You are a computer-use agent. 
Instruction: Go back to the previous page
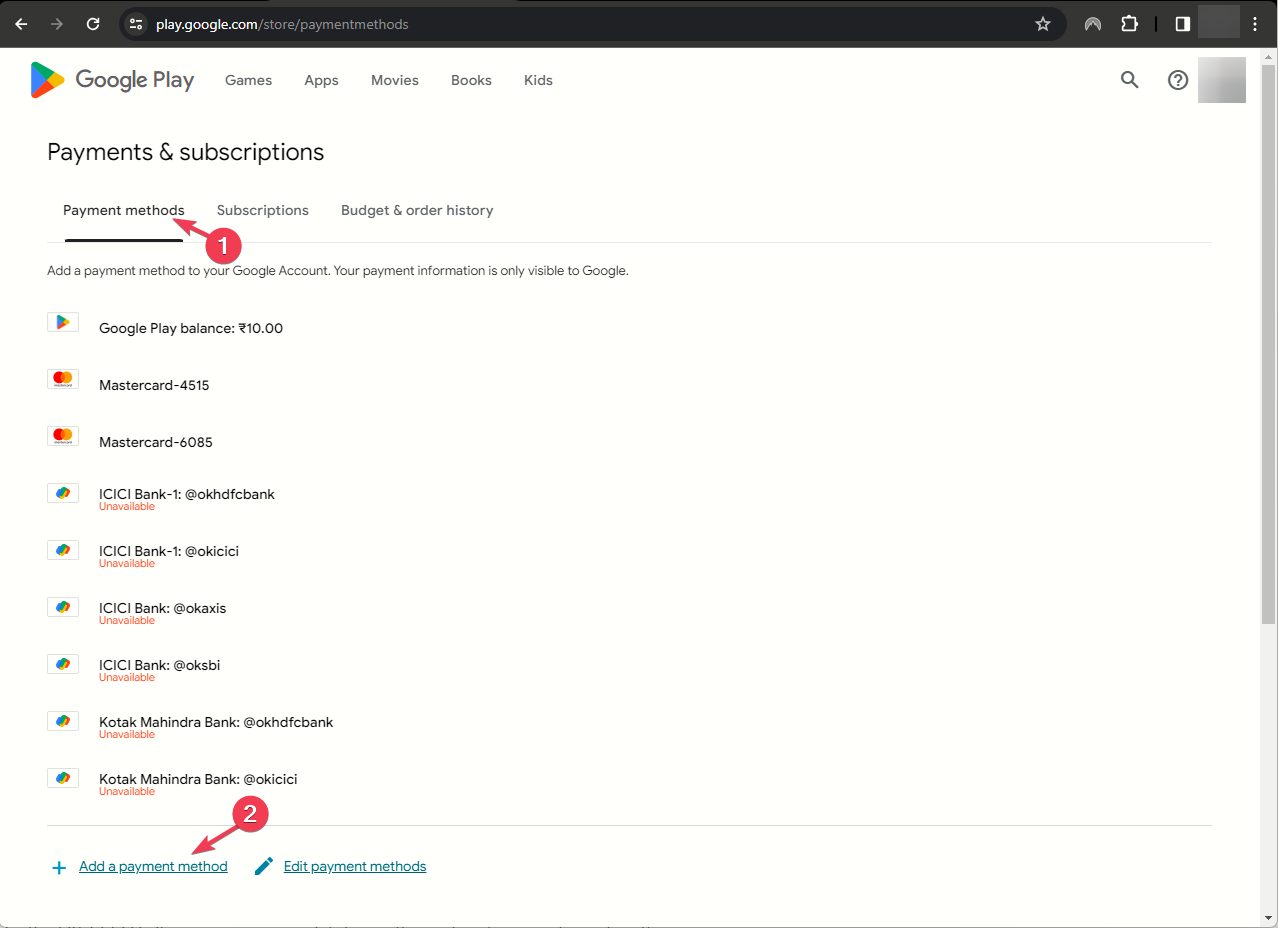click(x=21, y=24)
